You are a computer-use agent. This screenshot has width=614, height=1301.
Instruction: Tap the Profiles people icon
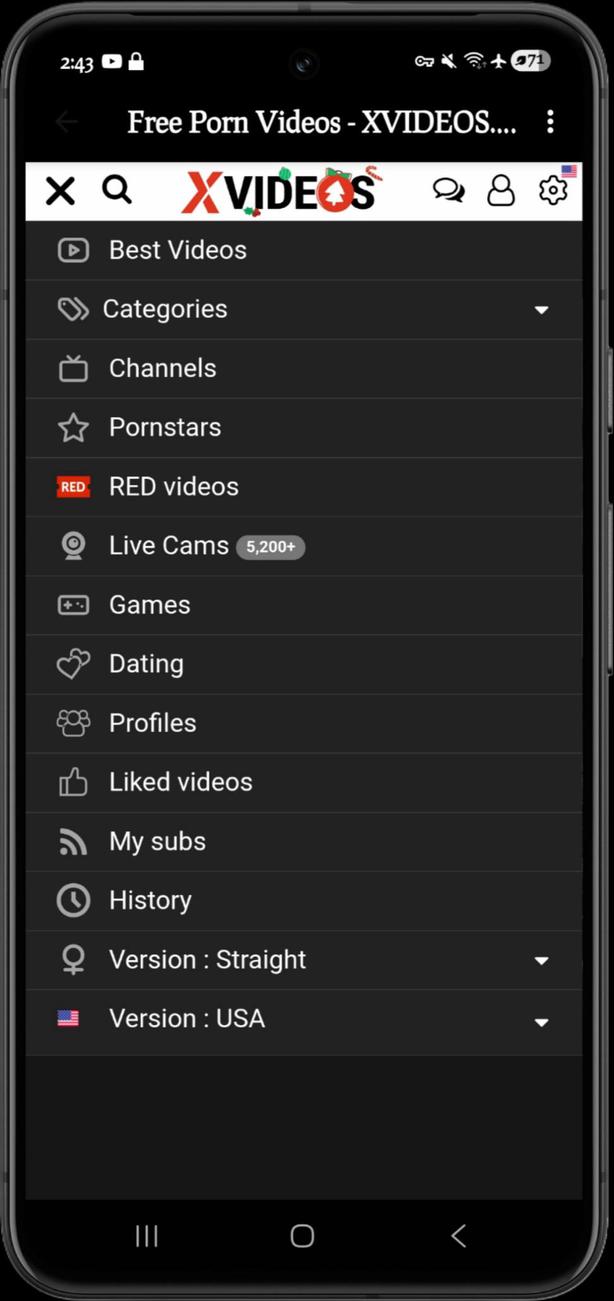tap(73, 723)
